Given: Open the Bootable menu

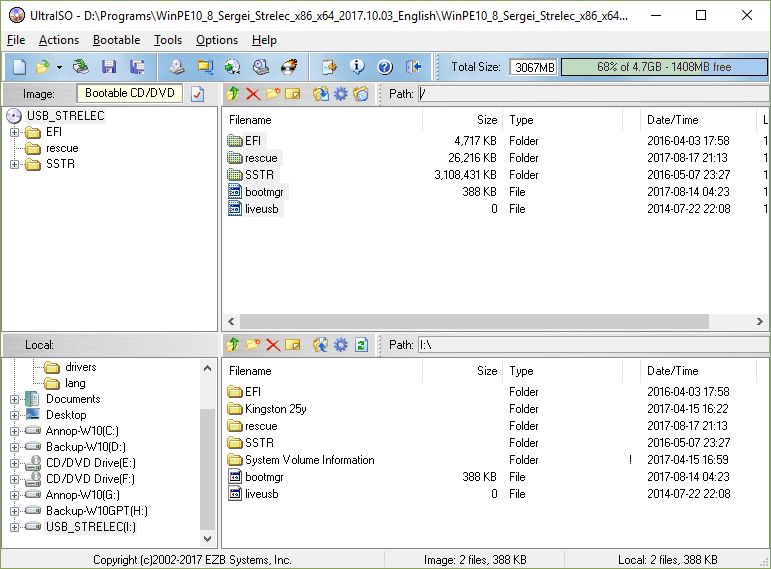Looking at the screenshot, I should click(117, 40).
